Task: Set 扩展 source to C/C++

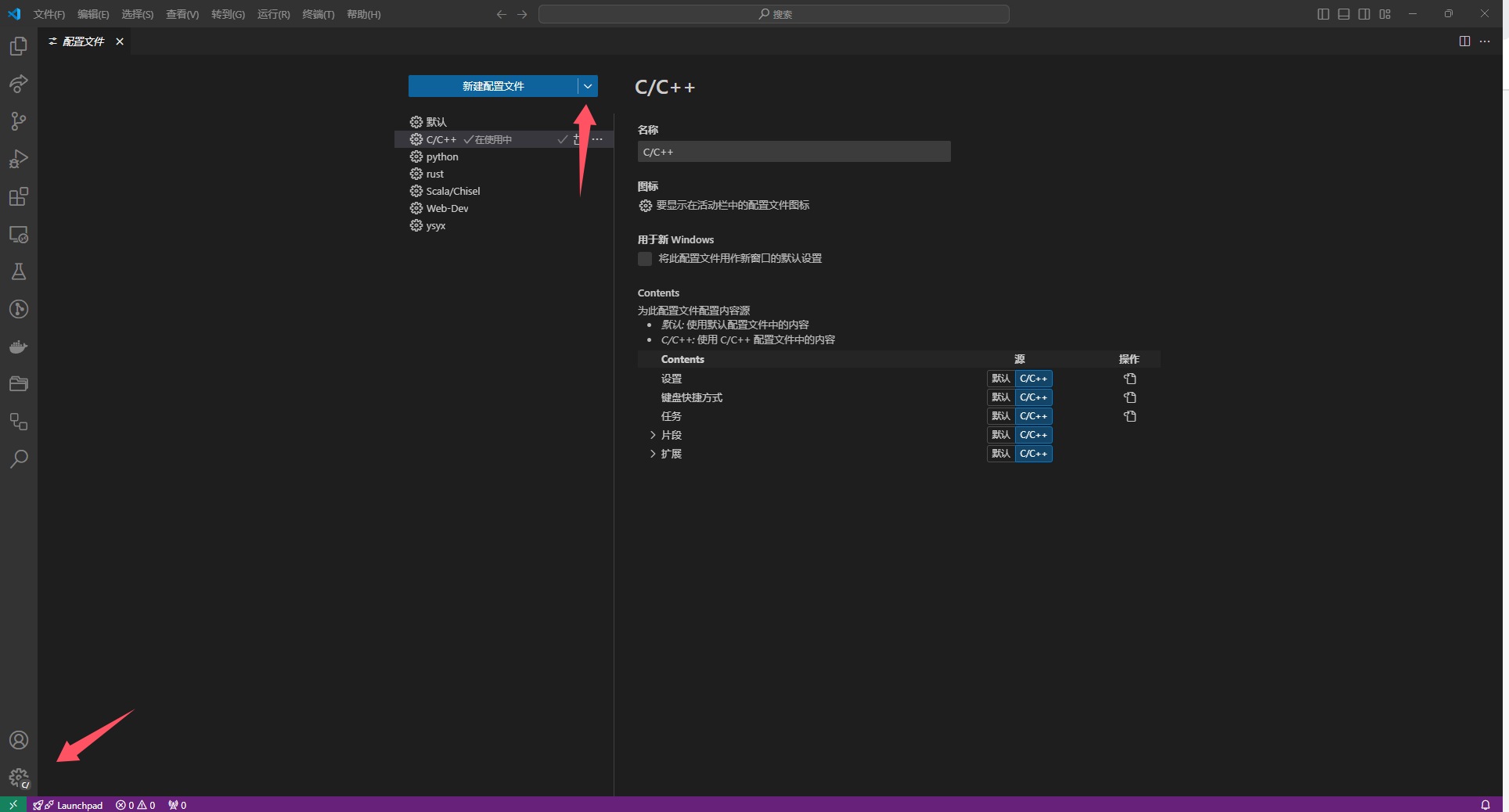Action: 1033,454
